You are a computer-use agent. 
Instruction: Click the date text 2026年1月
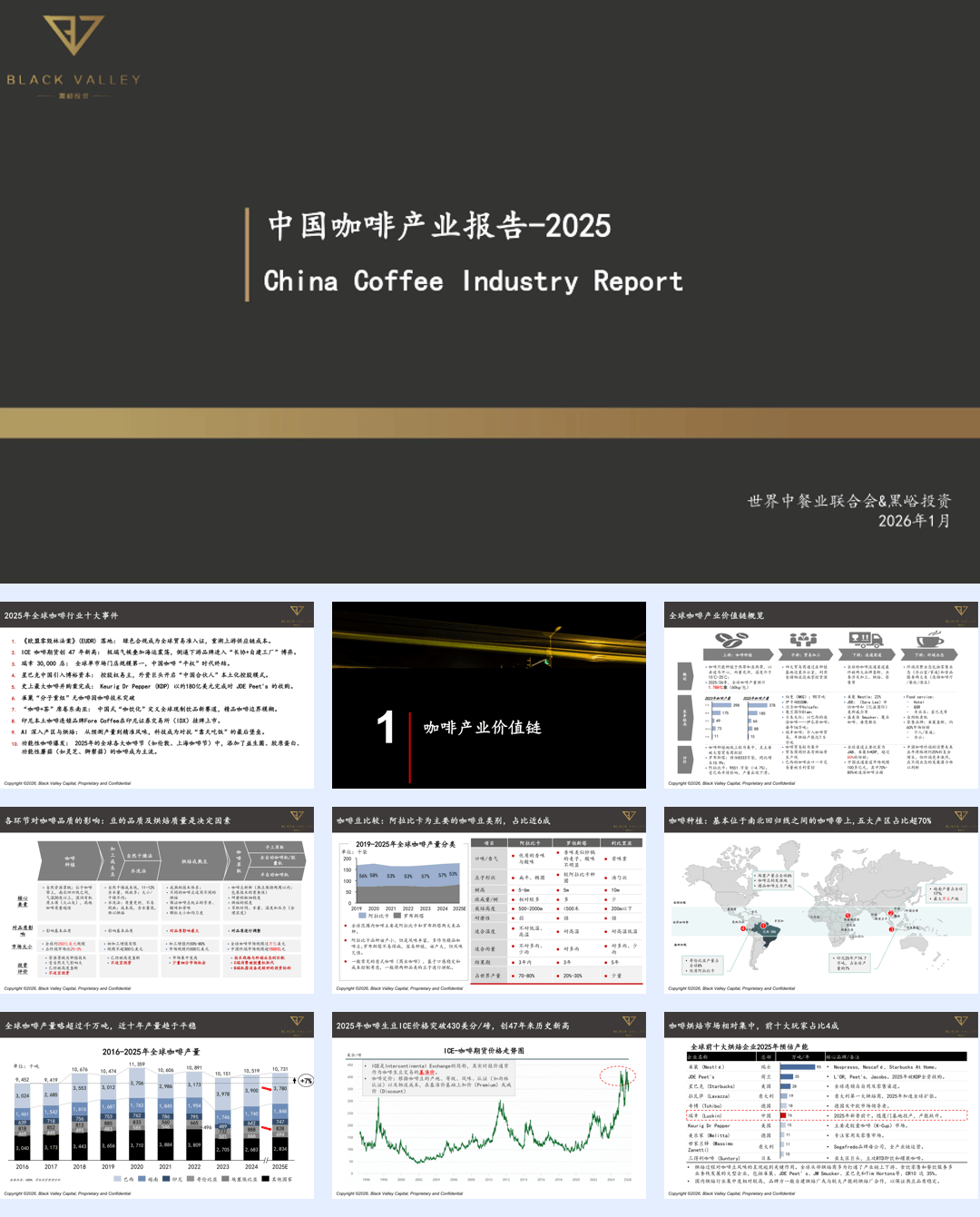(914, 521)
